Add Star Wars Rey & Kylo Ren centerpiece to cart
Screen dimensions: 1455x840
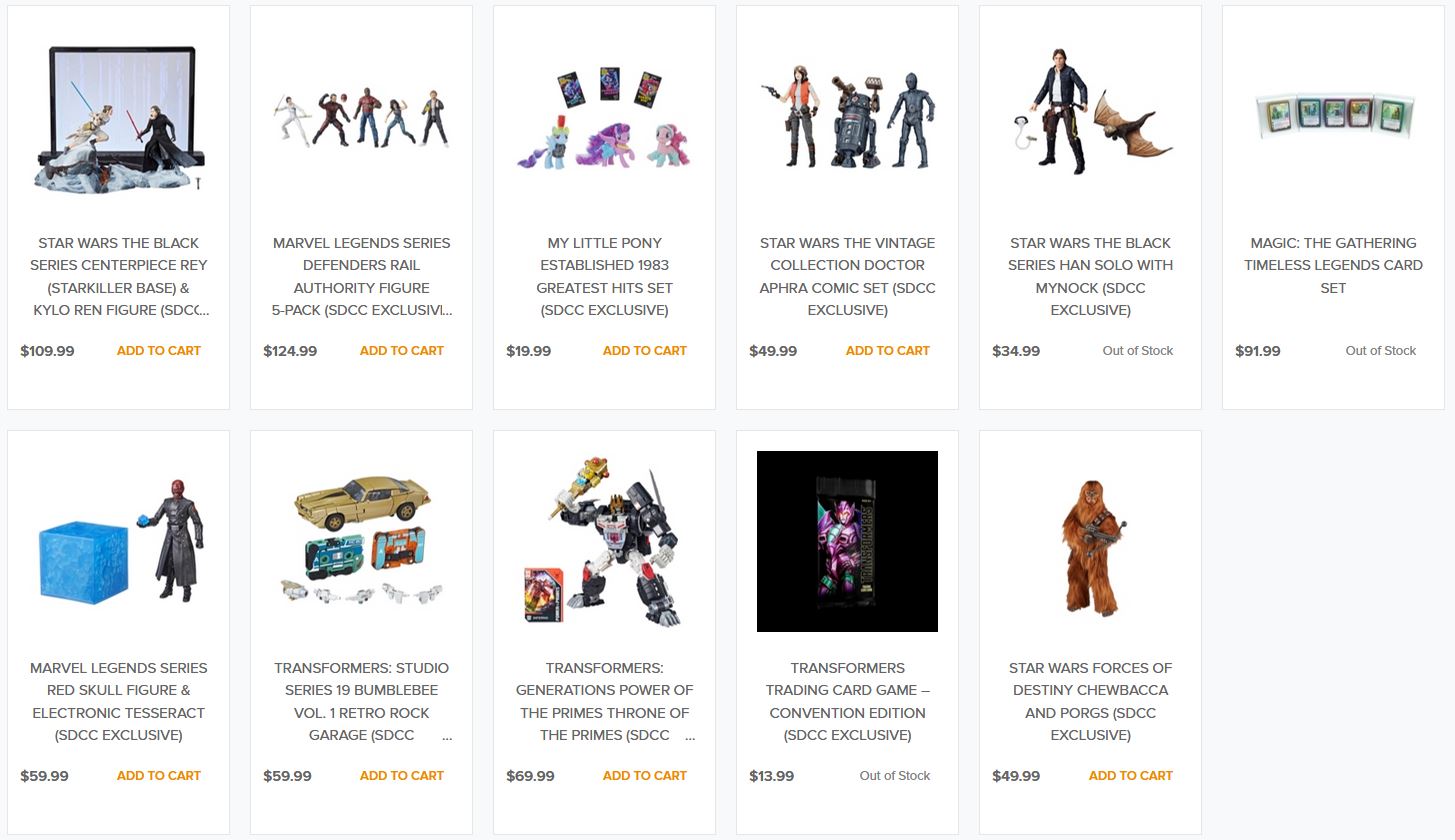pyautogui.click(x=159, y=351)
